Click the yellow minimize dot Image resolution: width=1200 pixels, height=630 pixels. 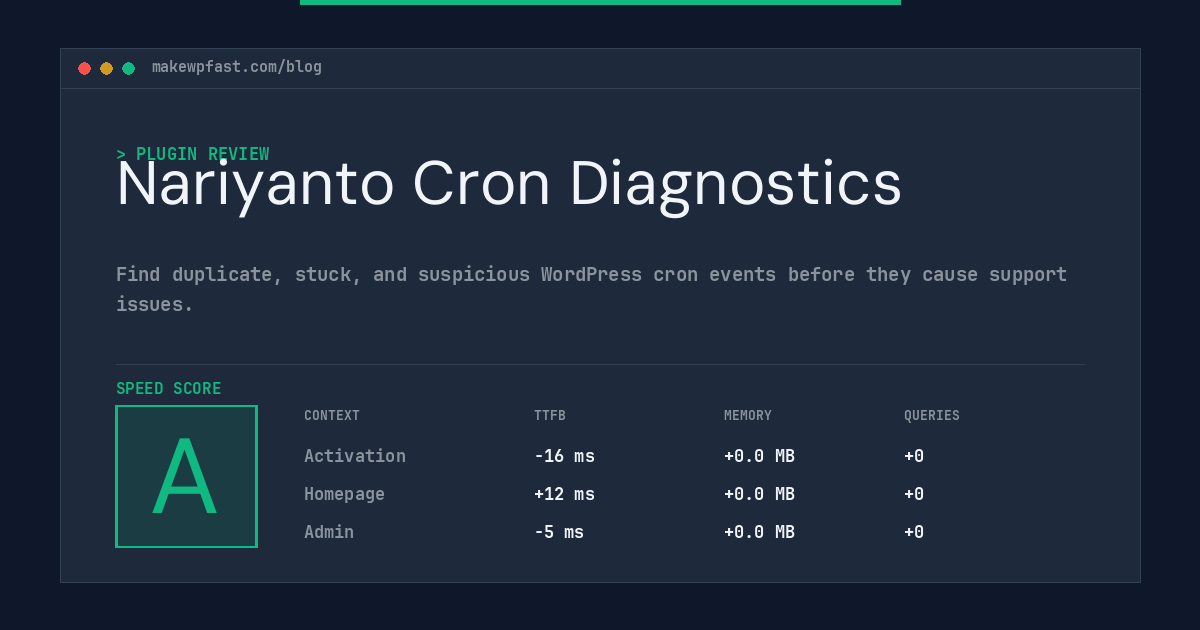[106, 68]
